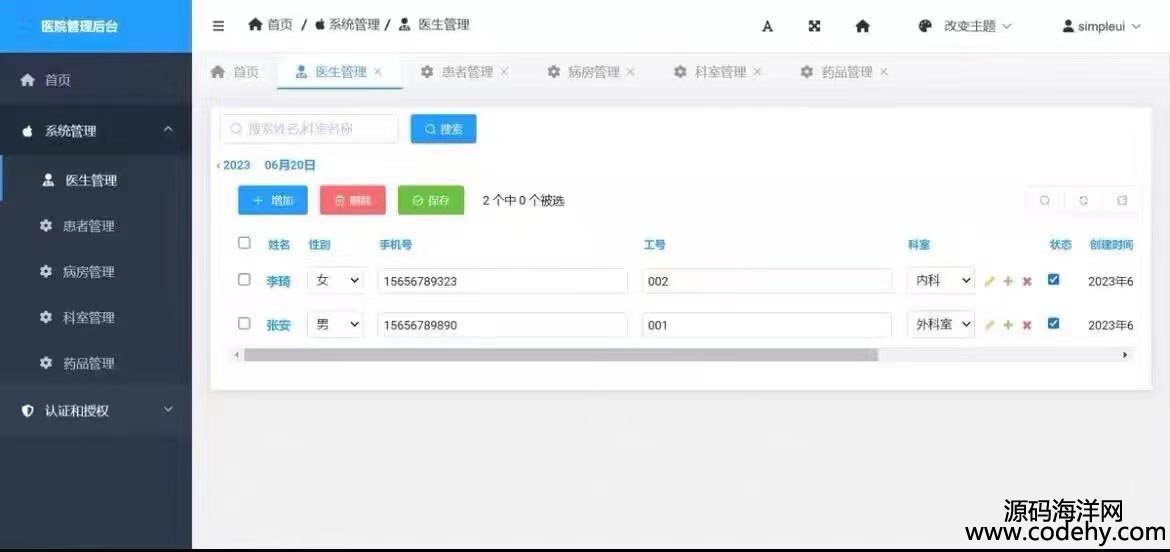The width and height of the screenshot is (1170, 552).
Task: Open the 性别 dropdown for 李琦
Action: (x=335, y=281)
